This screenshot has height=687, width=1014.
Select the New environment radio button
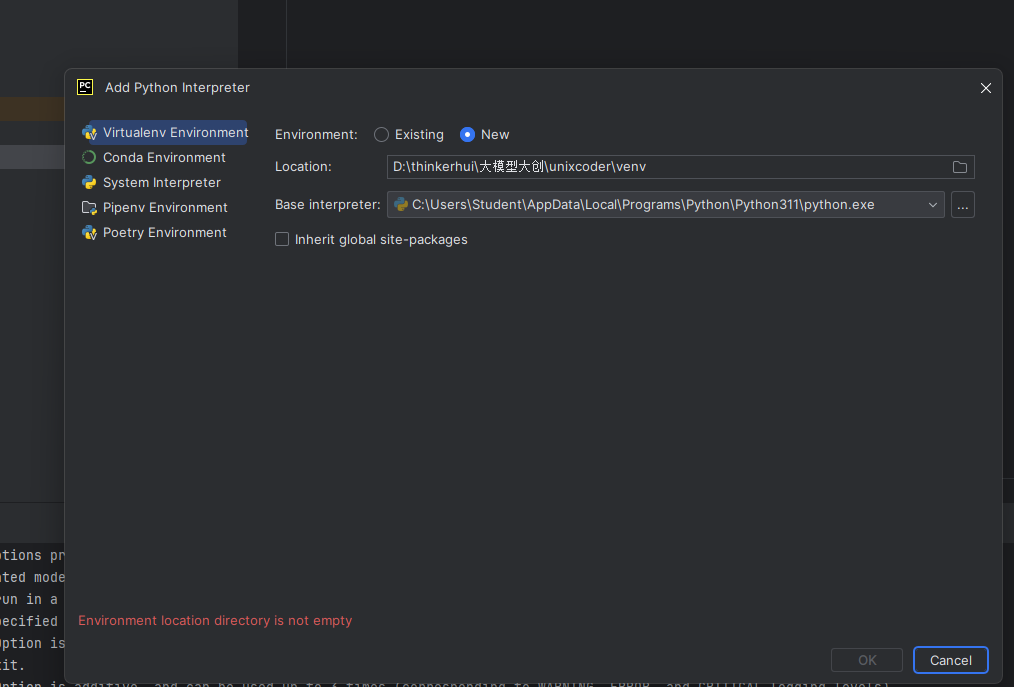(x=468, y=135)
